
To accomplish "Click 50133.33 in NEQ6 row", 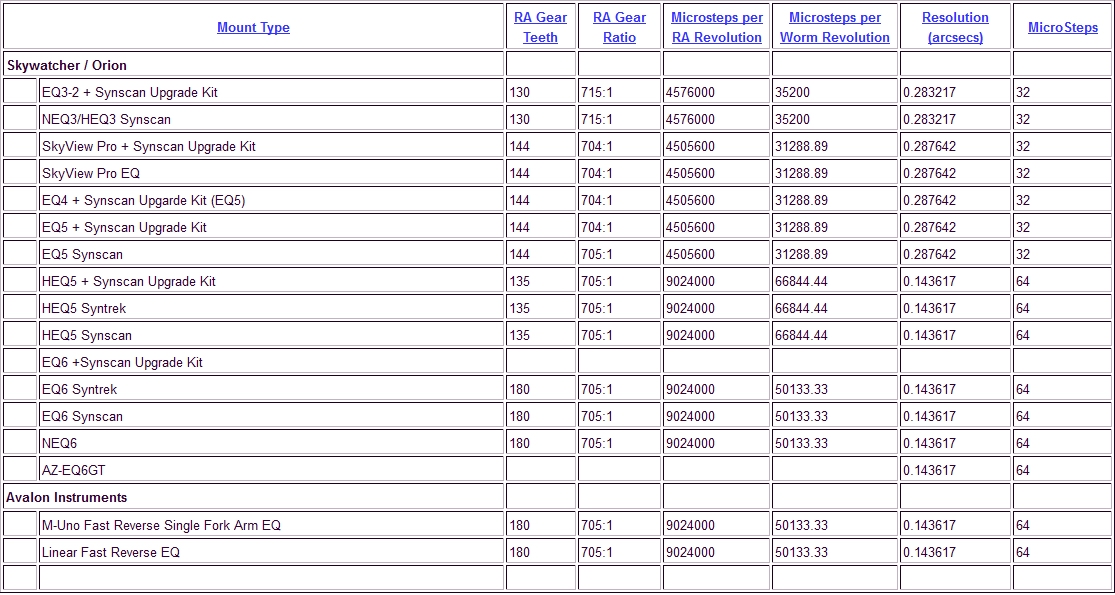I will click(801, 444).
